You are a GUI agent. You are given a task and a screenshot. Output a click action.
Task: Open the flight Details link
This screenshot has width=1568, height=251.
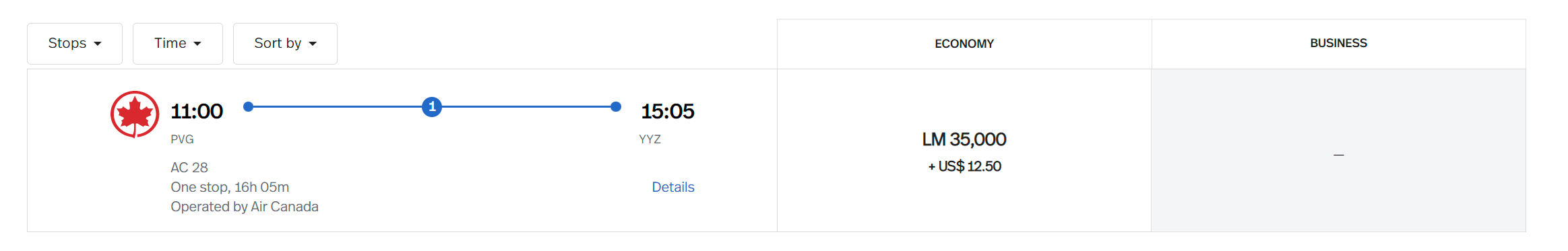click(672, 187)
